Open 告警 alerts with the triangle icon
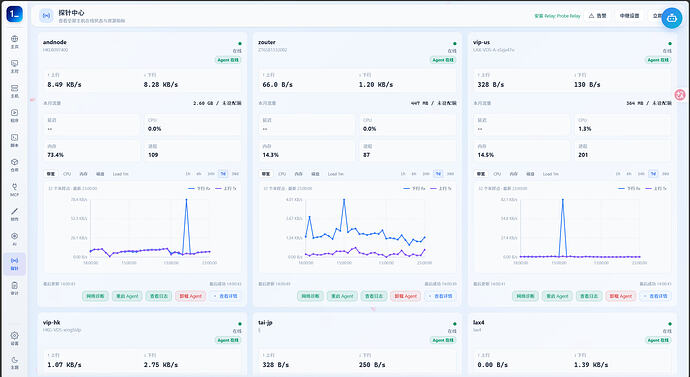 pyautogui.click(x=598, y=16)
